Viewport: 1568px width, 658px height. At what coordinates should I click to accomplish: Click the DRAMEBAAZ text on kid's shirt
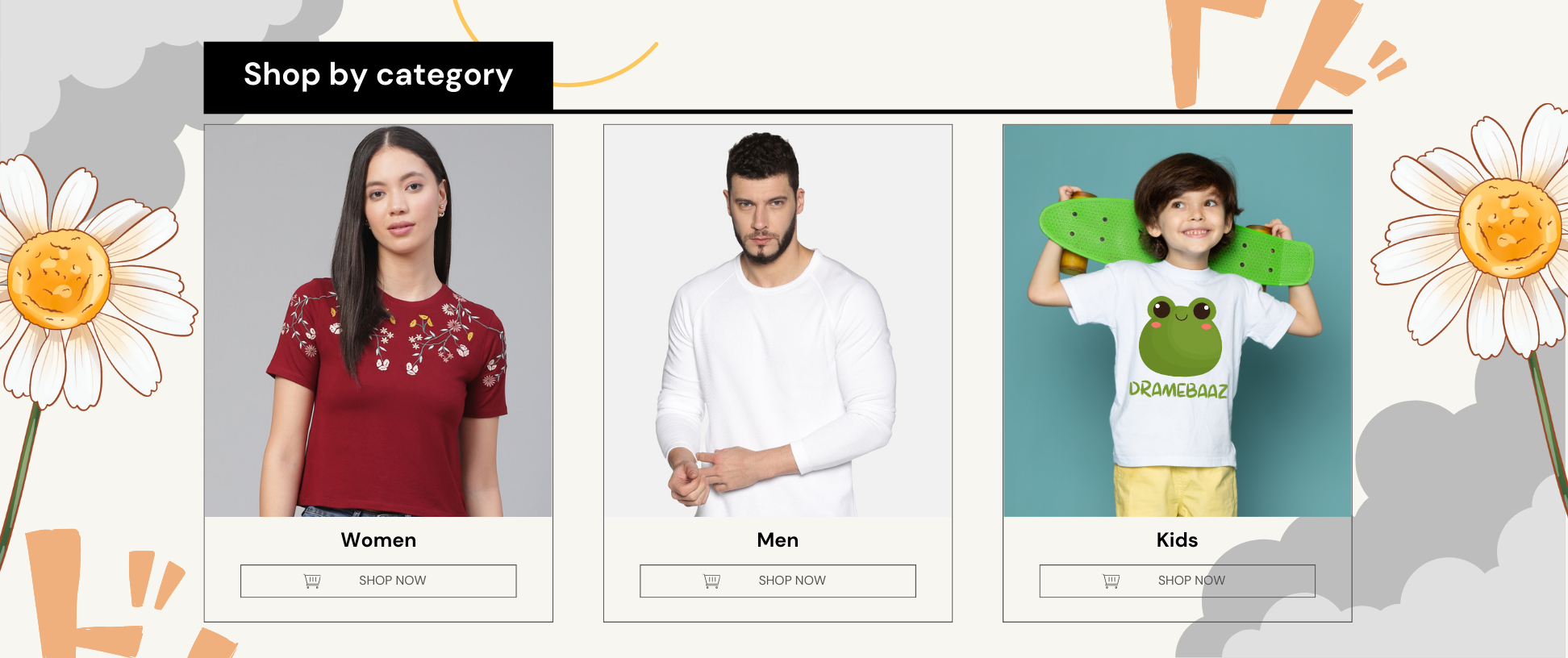[x=1178, y=390]
